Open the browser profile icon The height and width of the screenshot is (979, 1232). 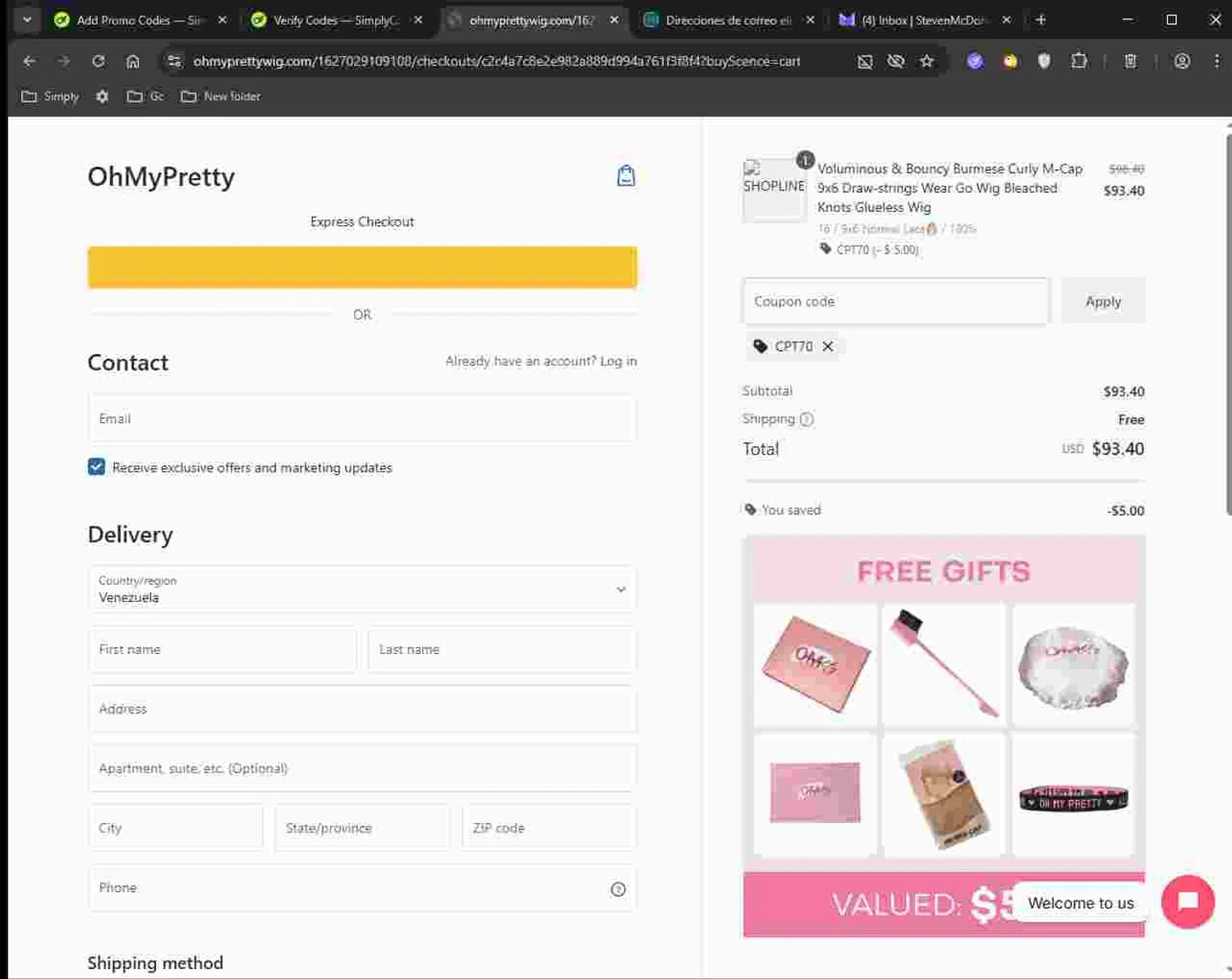[1182, 61]
